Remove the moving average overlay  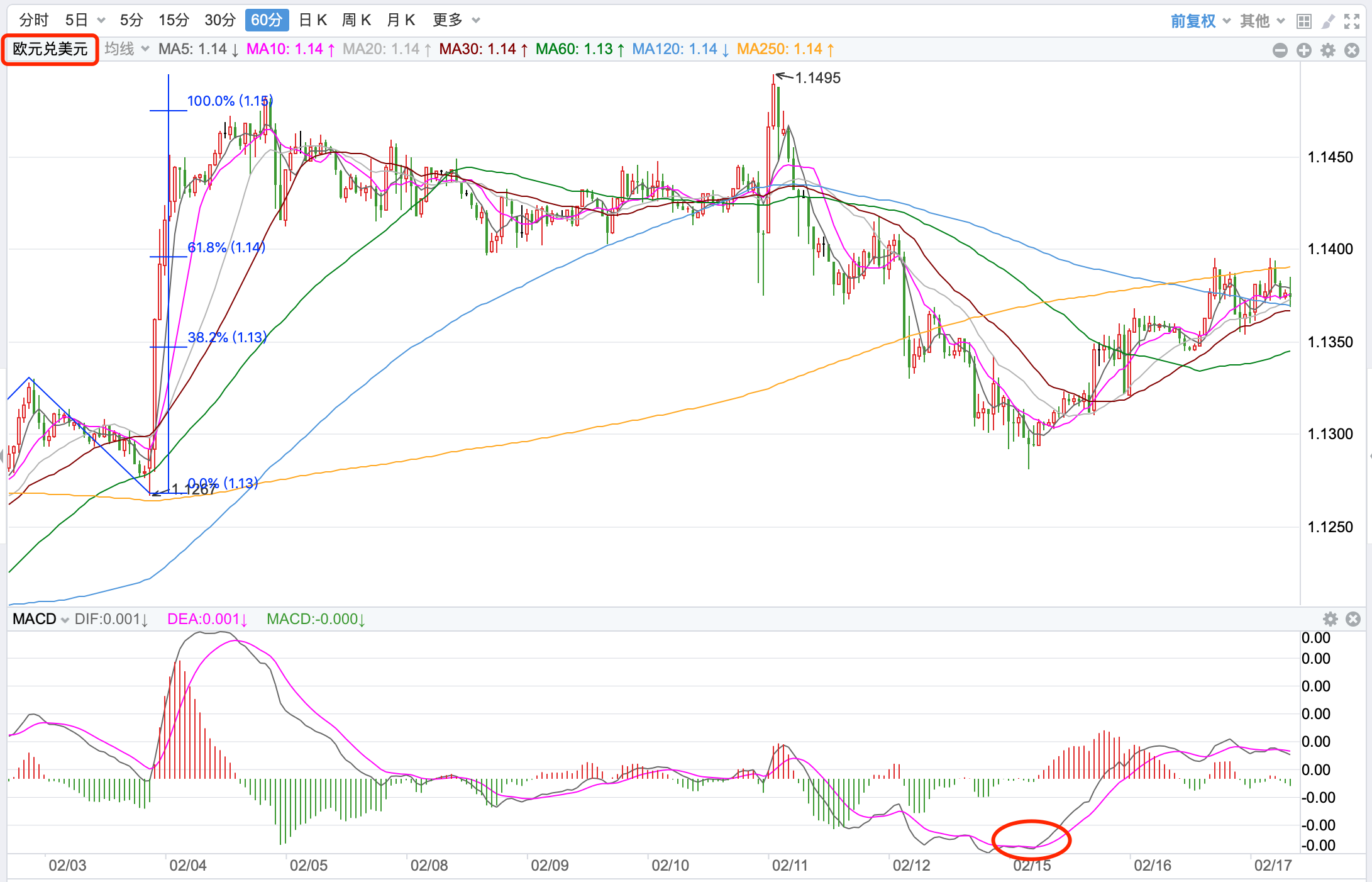[x=1351, y=50]
